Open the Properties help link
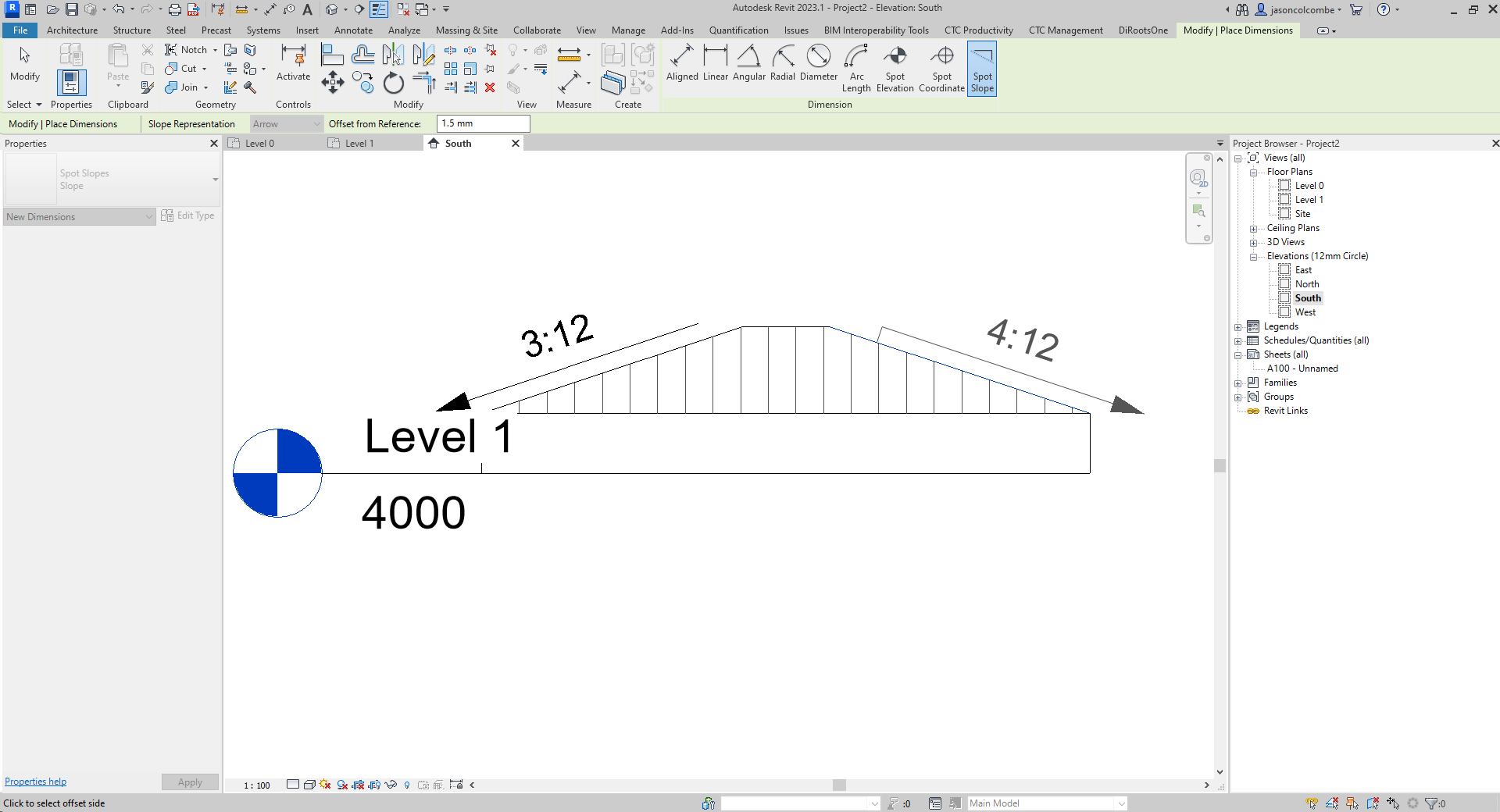 (35, 781)
